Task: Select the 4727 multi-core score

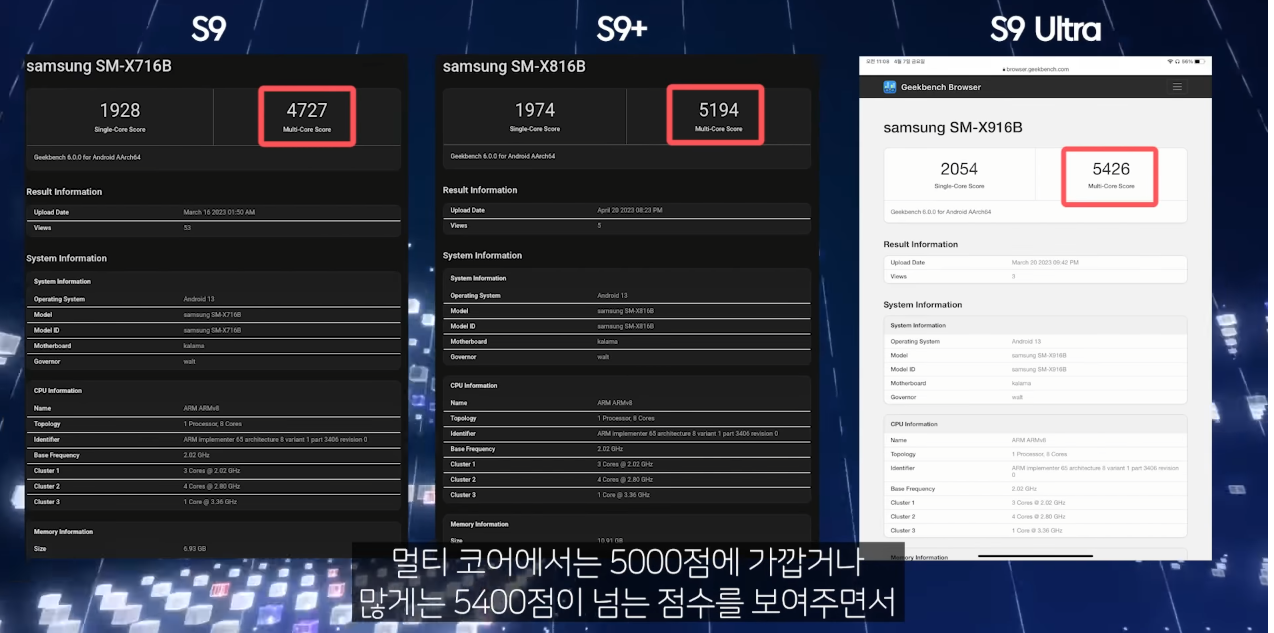Action: click(x=307, y=110)
